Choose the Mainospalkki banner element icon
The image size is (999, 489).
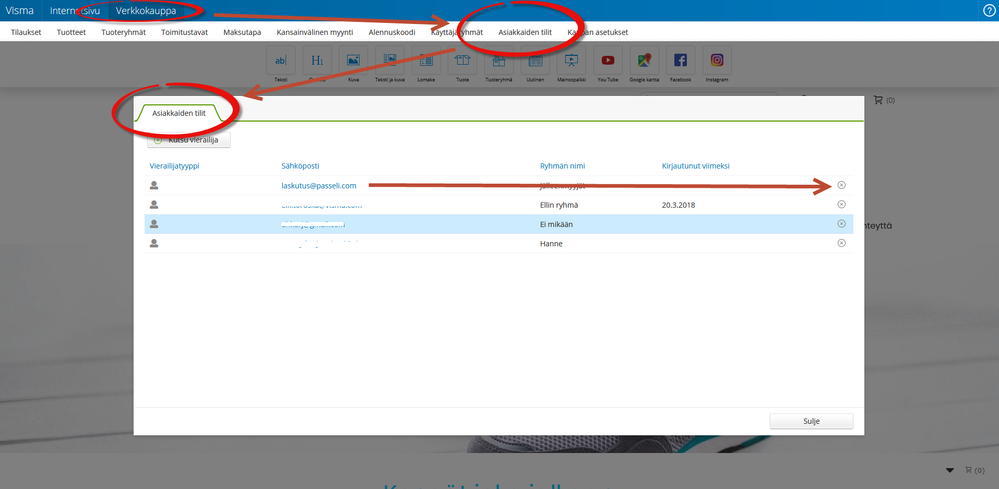(571, 60)
